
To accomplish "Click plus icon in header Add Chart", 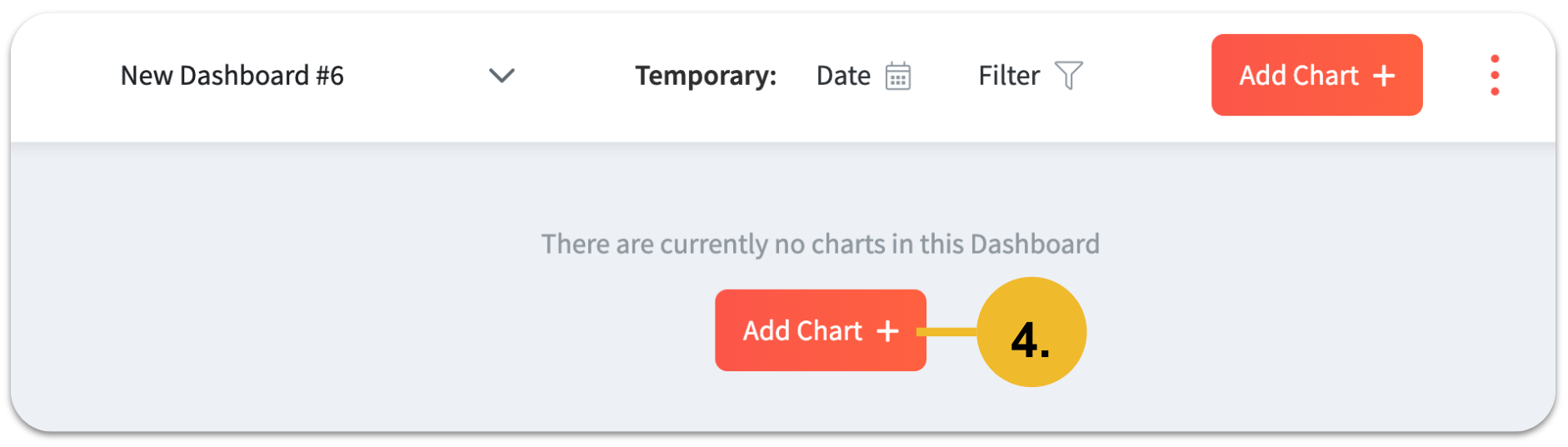I will pos(1384,76).
